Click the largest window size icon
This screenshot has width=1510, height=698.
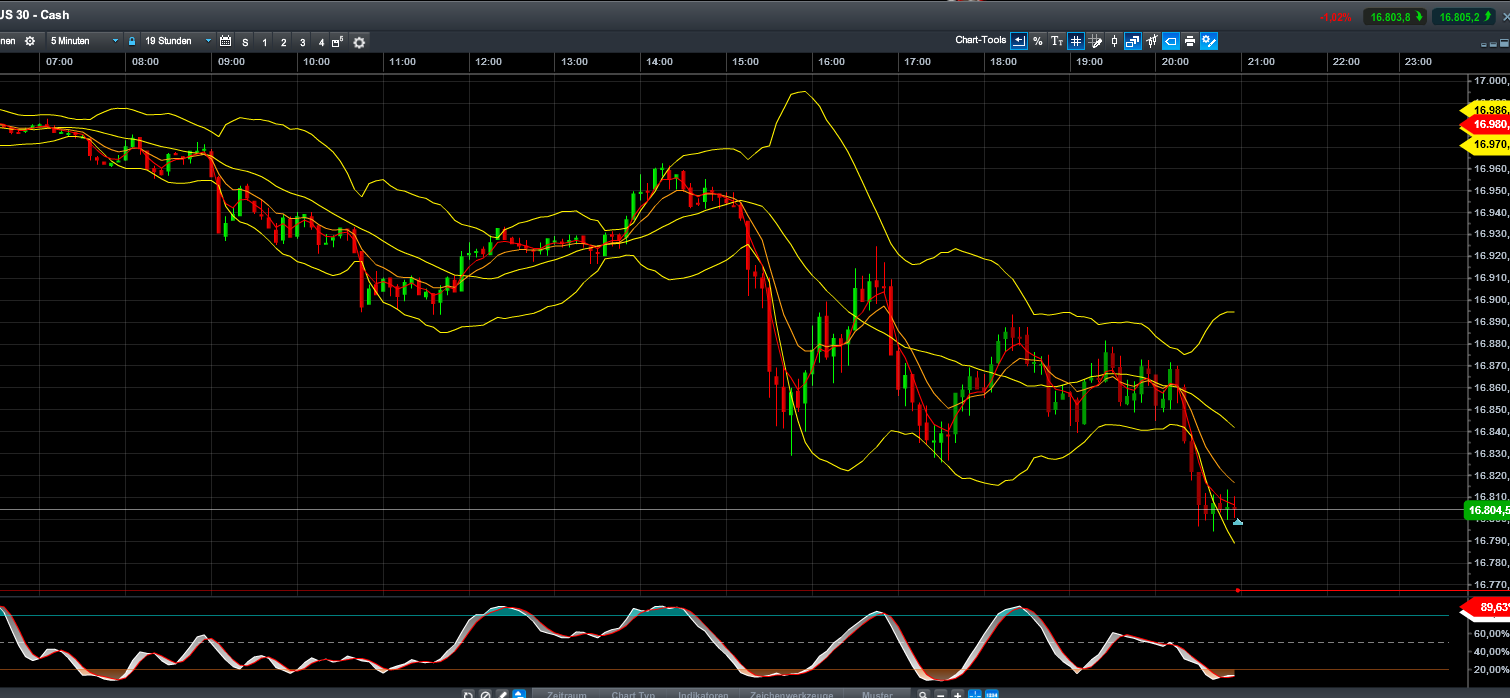[x=1504, y=43]
